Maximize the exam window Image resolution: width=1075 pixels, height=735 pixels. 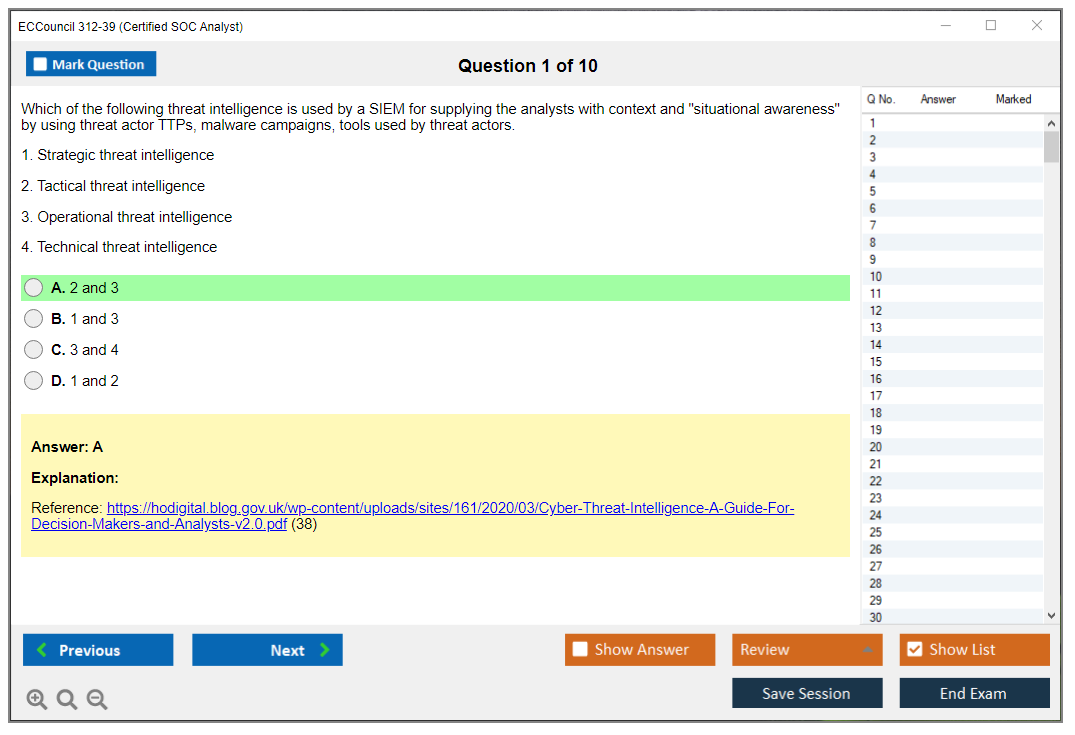(991, 26)
